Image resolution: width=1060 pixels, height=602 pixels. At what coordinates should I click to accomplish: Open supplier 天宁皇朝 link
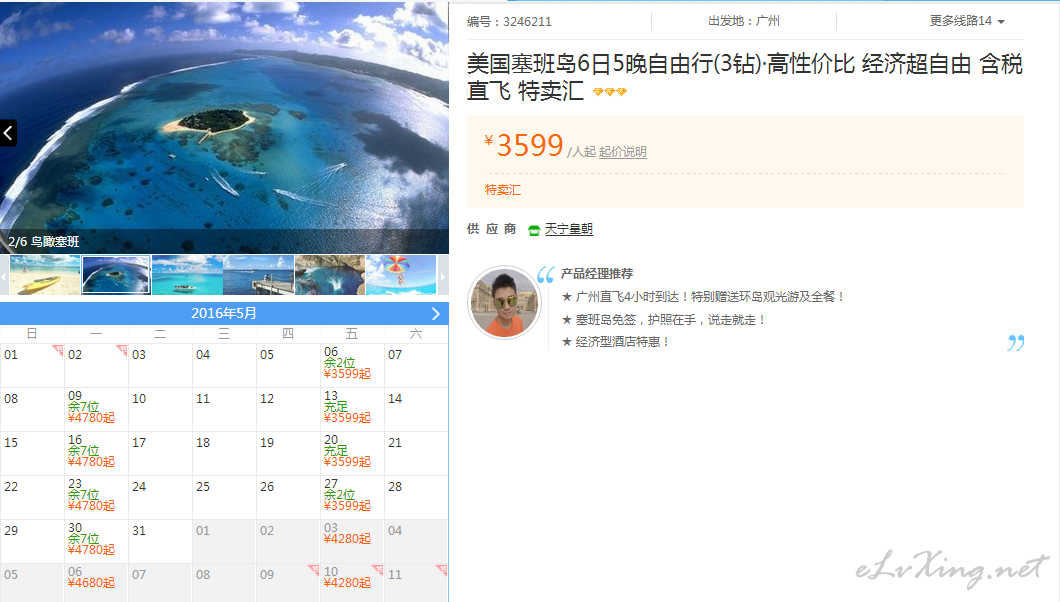569,229
